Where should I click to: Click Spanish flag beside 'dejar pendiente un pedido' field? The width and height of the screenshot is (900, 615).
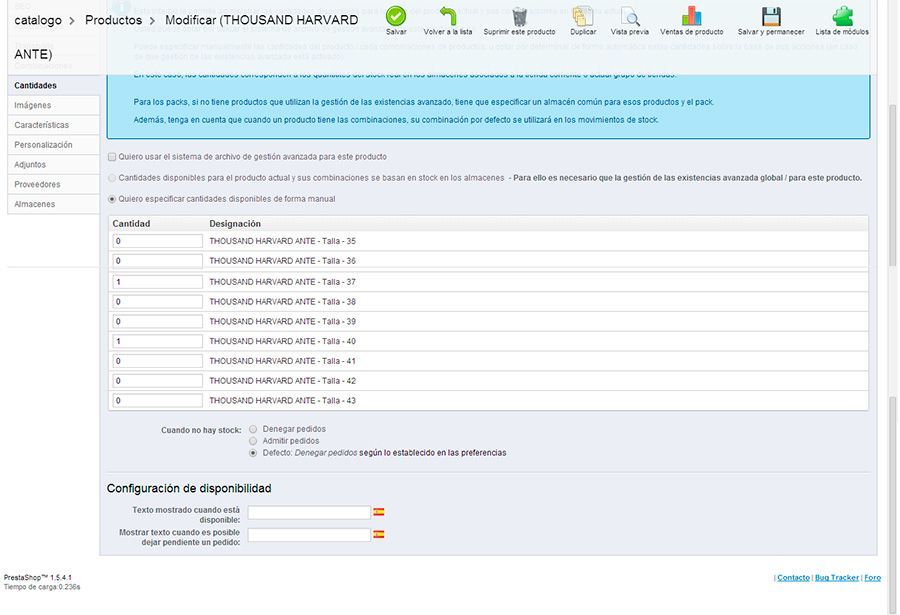point(379,534)
